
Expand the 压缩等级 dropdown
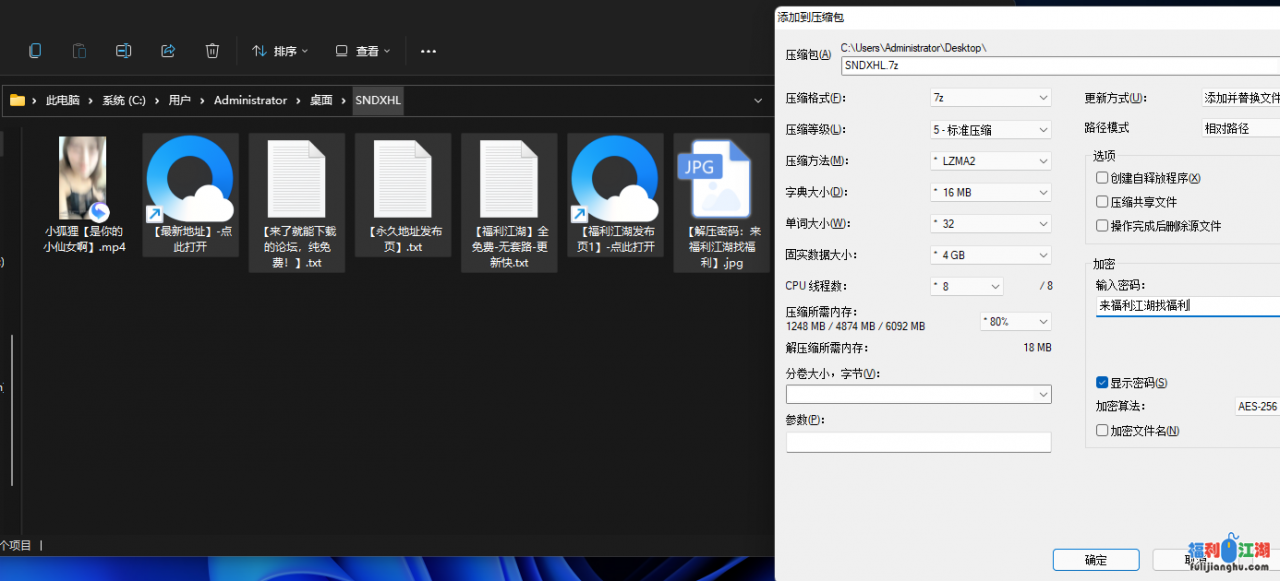(990, 130)
